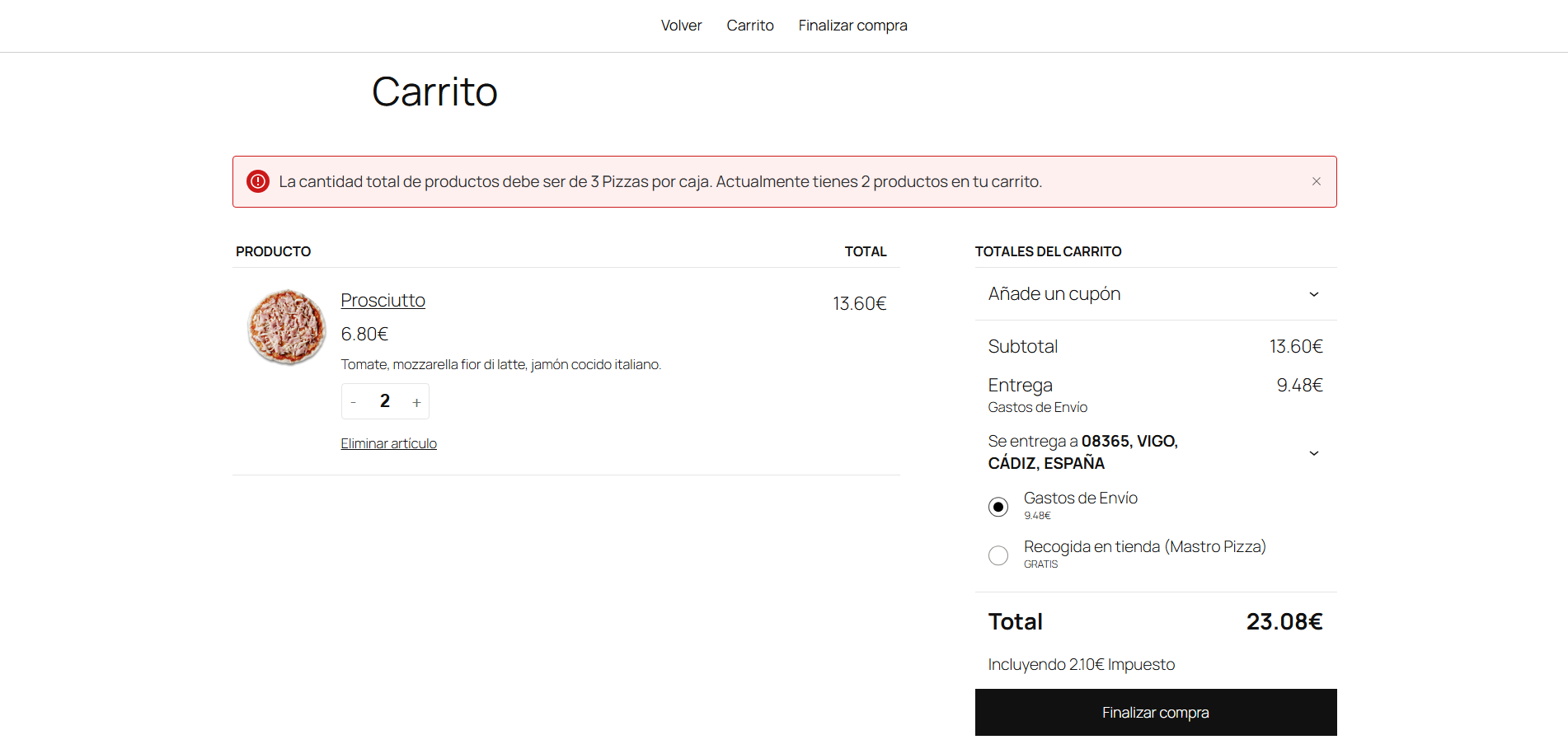Image resolution: width=1568 pixels, height=749 pixels.
Task: Choose Recogida en tienda pickup option
Action: pyautogui.click(x=998, y=555)
